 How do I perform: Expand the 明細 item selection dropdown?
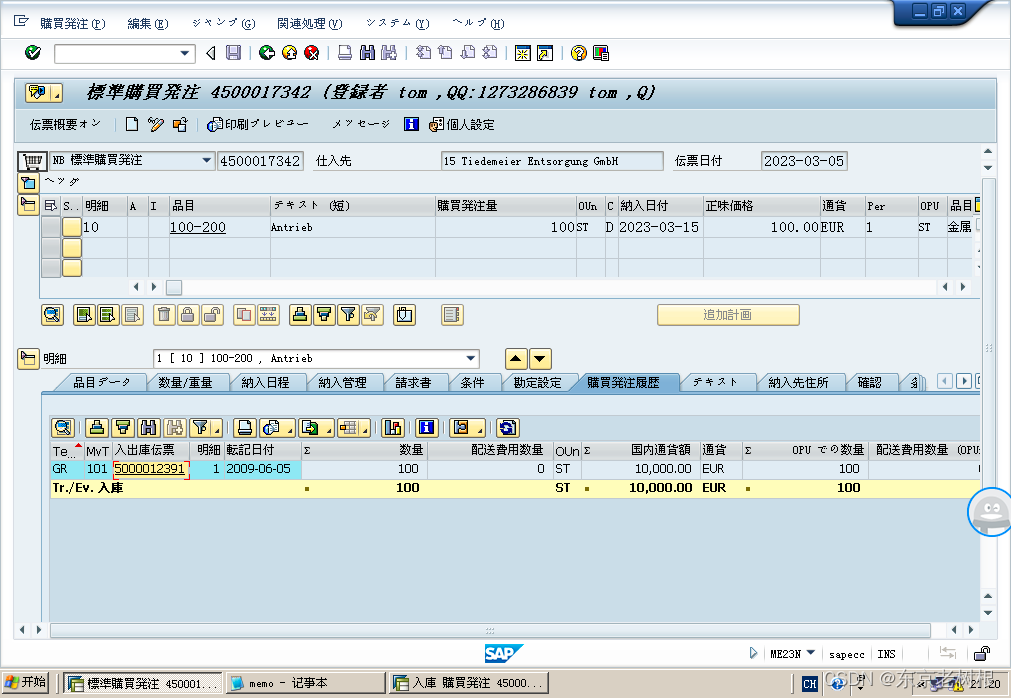point(470,359)
